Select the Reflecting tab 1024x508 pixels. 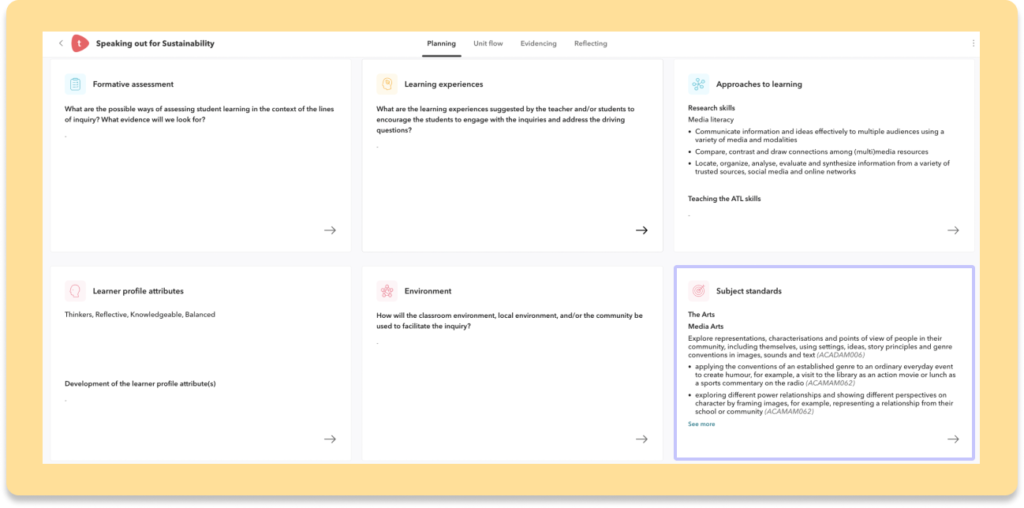tap(590, 44)
